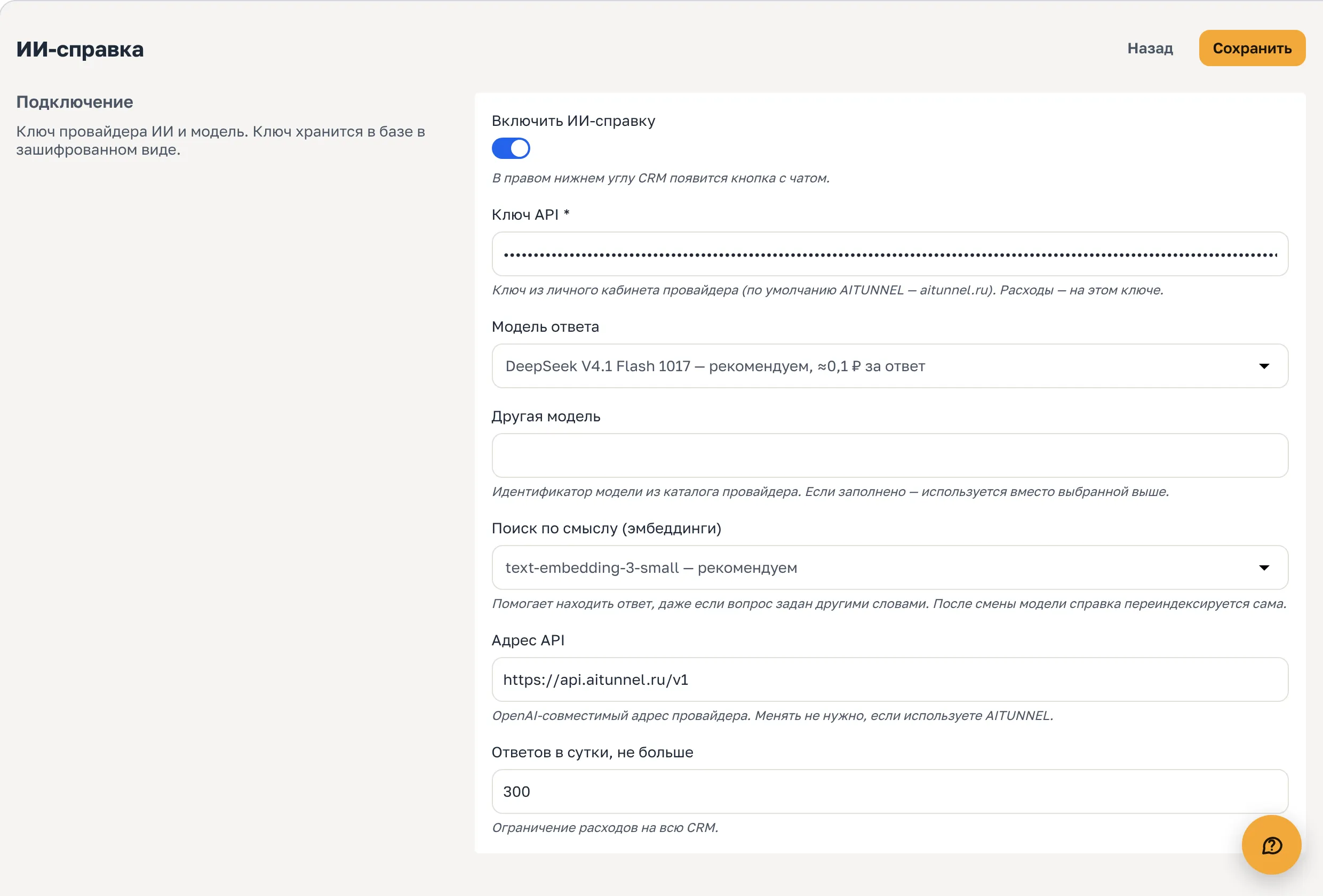
Task: Click the Ключ API * label
Action: tap(531, 214)
